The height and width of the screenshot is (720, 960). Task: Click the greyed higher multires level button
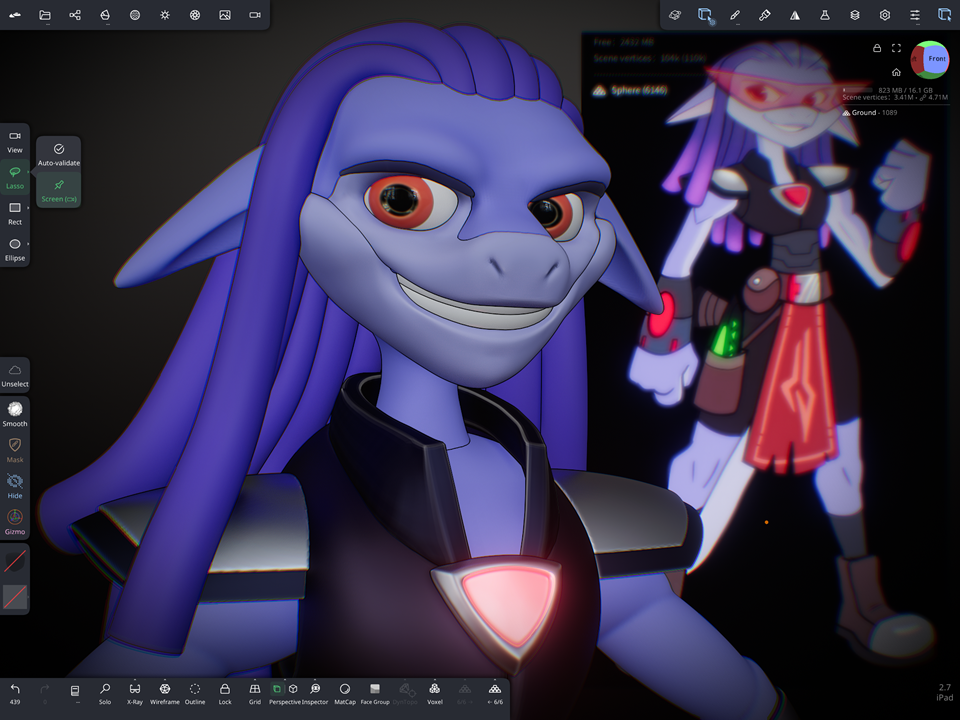465,694
